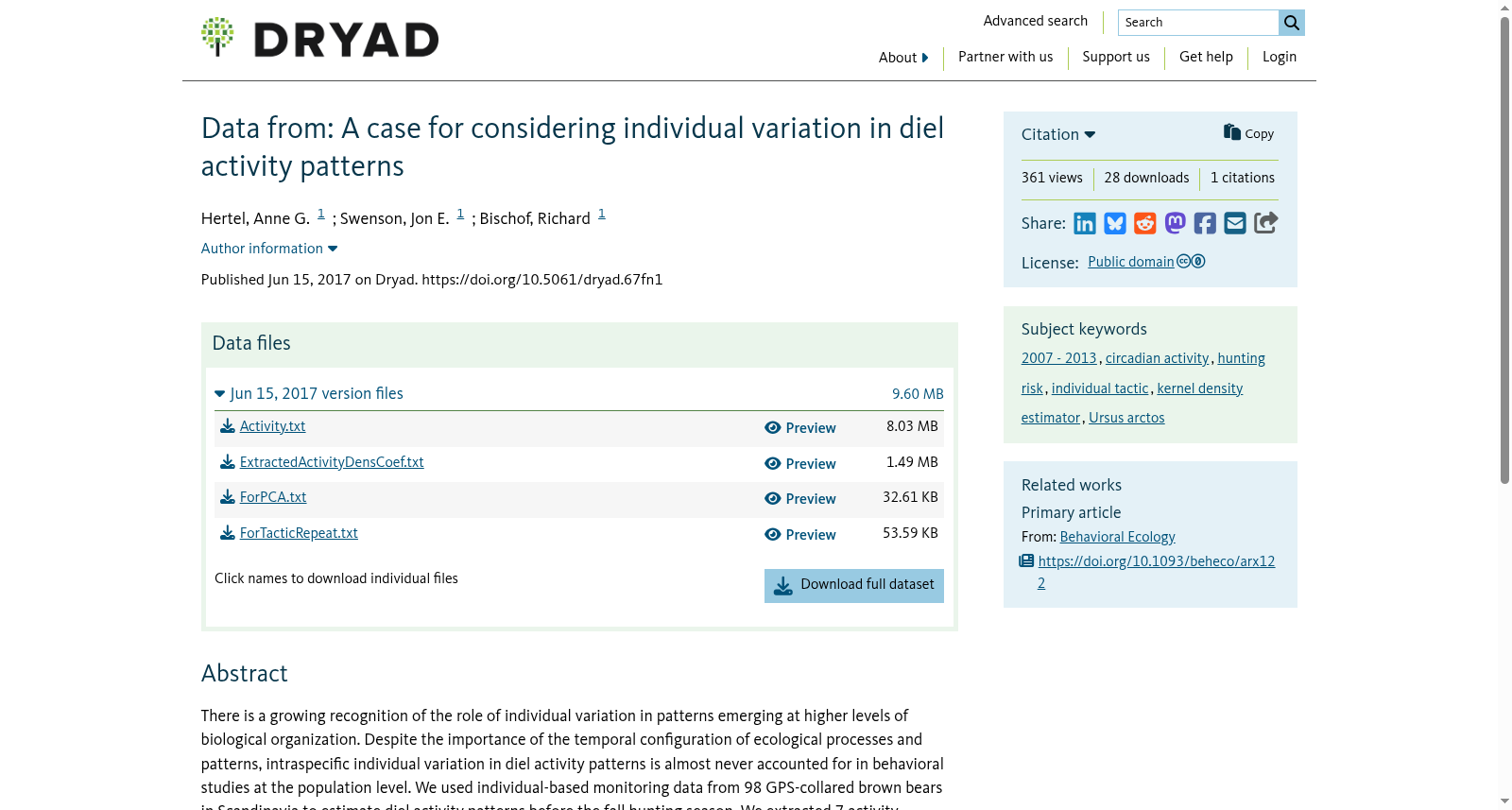Submit search with the magnifier button
This screenshot has width=1512, height=810.
1292,23
